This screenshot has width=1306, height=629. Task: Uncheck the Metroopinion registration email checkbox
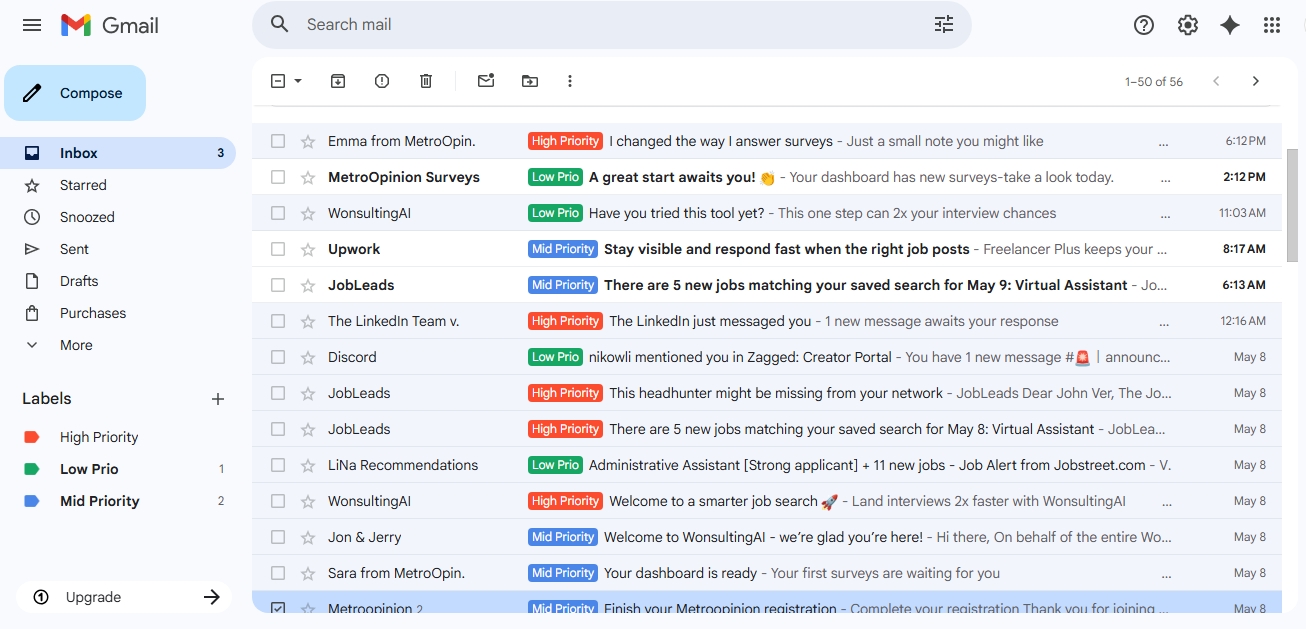click(278, 608)
